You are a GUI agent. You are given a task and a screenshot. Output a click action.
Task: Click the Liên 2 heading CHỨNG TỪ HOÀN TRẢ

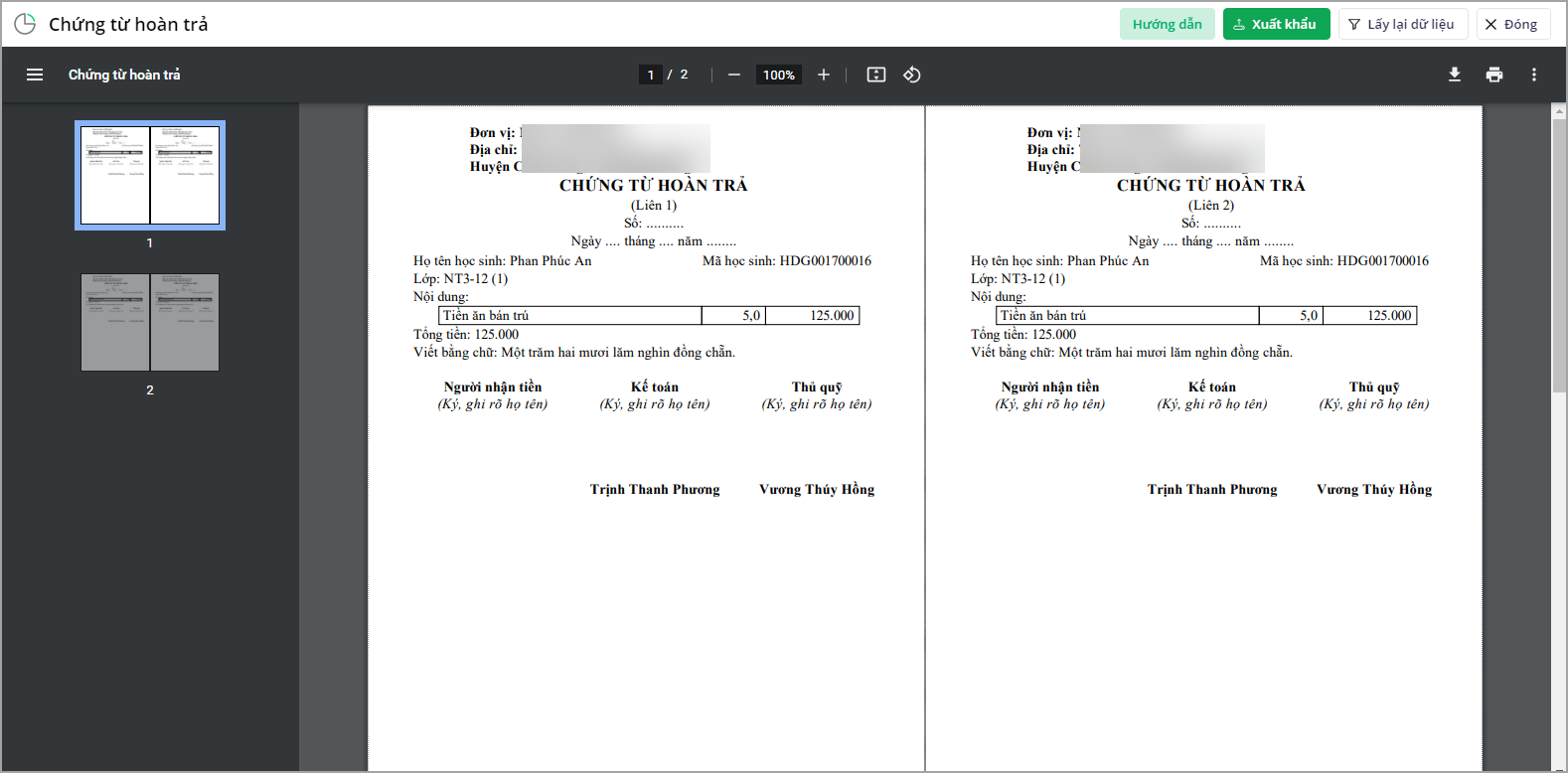(1211, 185)
